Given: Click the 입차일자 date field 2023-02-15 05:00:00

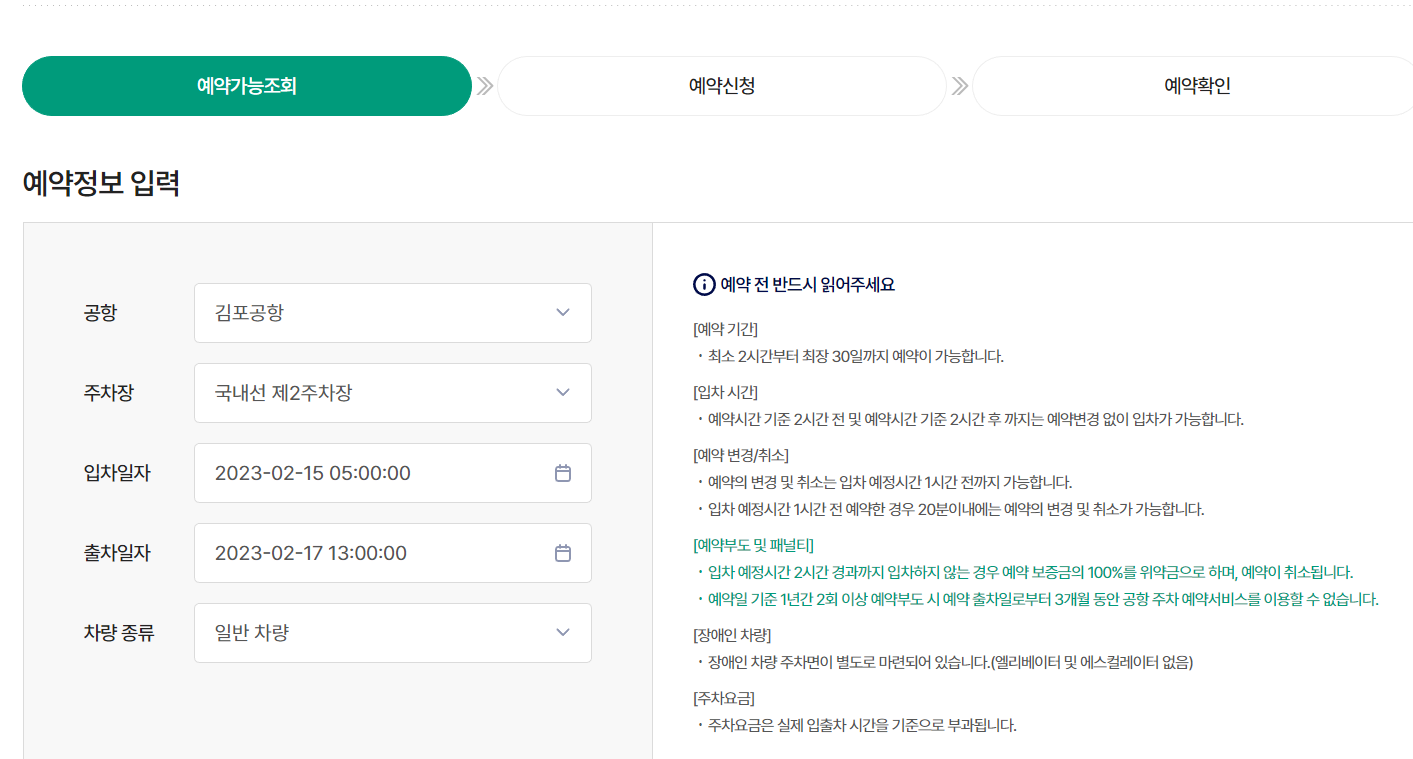Looking at the screenshot, I should (x=393, y=473).
